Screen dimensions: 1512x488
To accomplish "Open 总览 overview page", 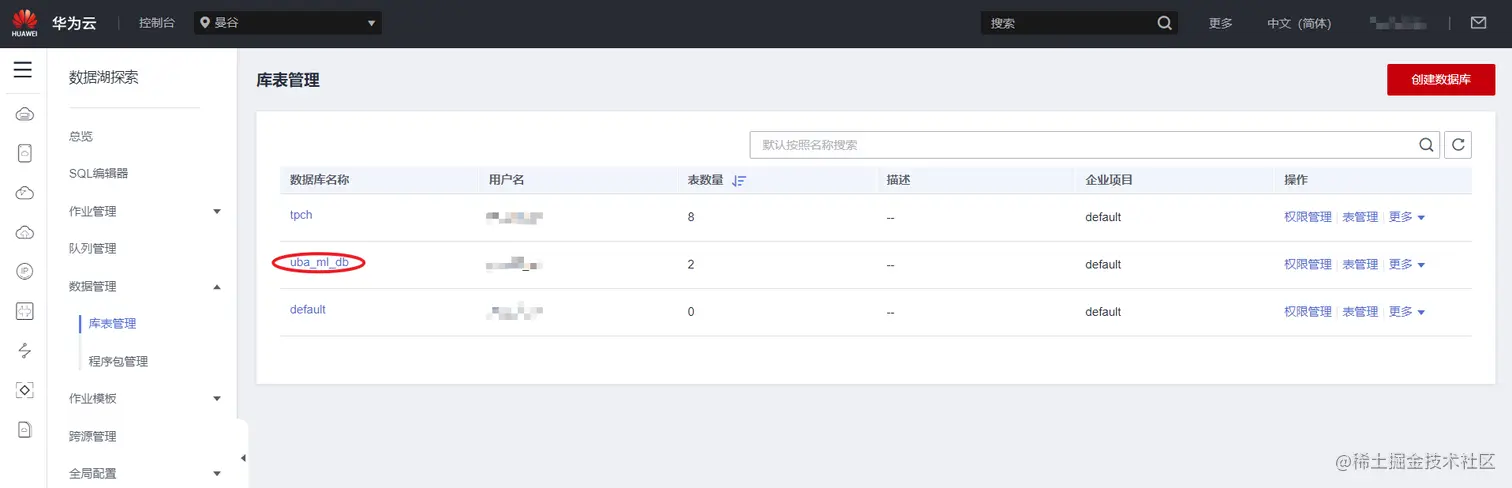I will [81, 136].
